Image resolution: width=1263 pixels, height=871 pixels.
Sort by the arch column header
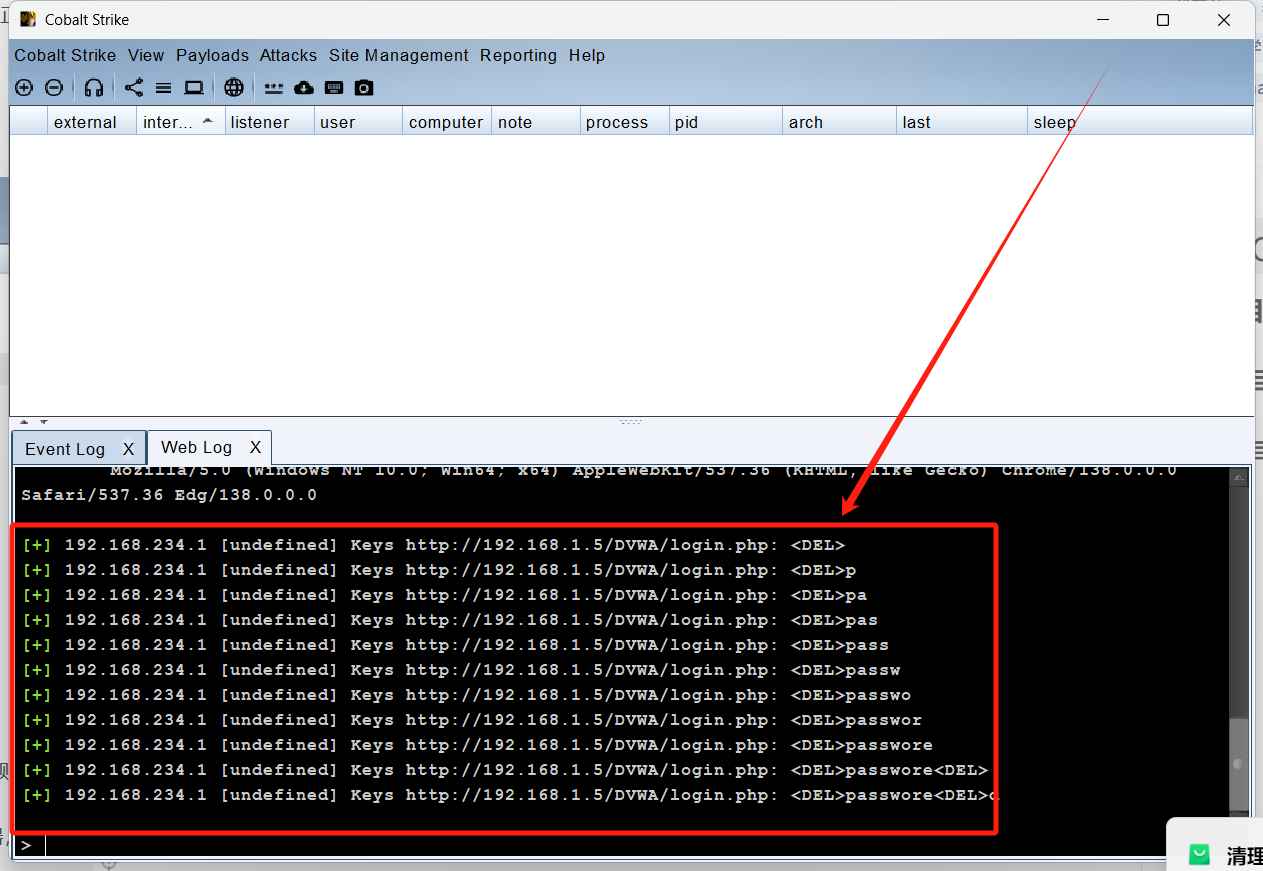click(x=839, y=122)
